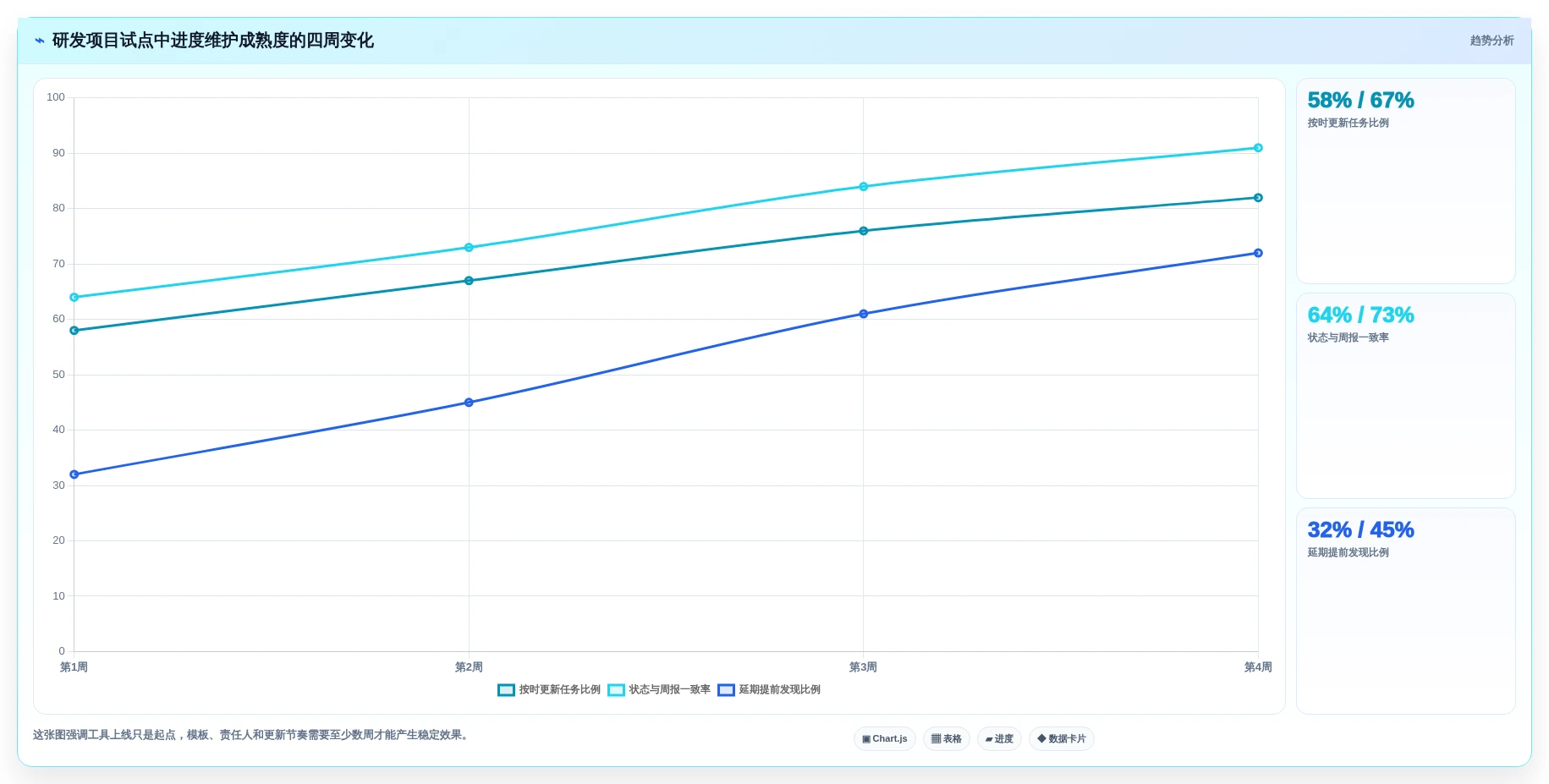Click the 按时更新任务比例 point at 第3周
Image resolution: width=1549 pixels, height=784 pixels.
pyautogui.click(x=863, y=231)
